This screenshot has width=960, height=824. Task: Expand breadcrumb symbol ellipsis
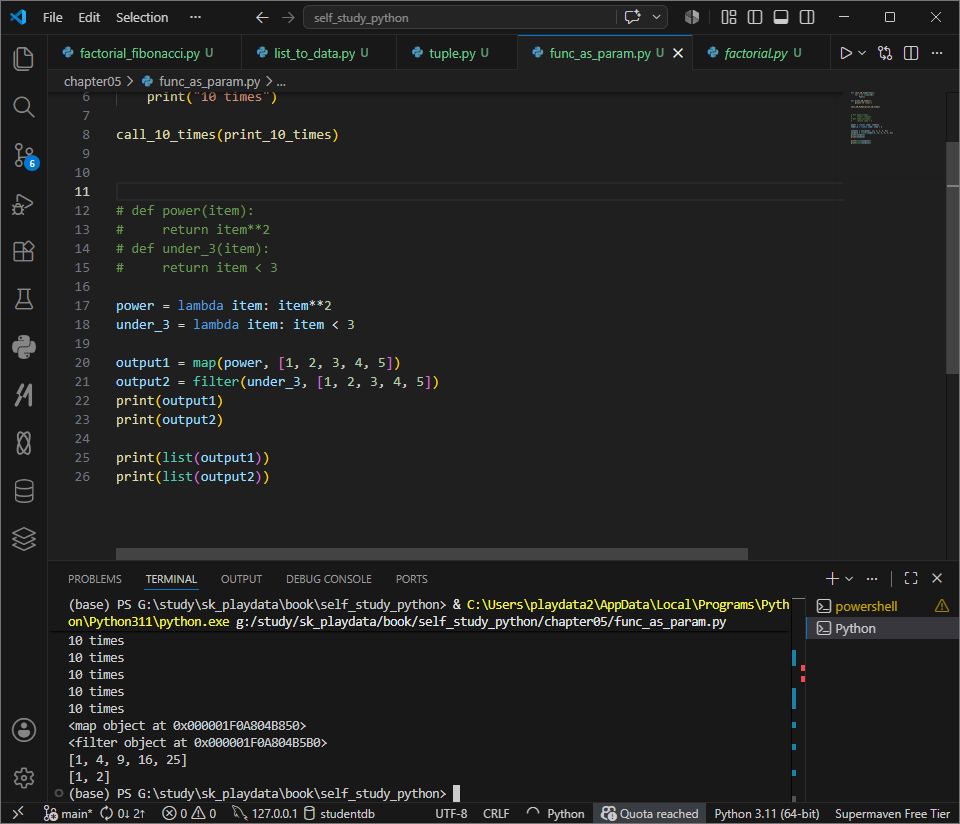click(x=281, y=81)
